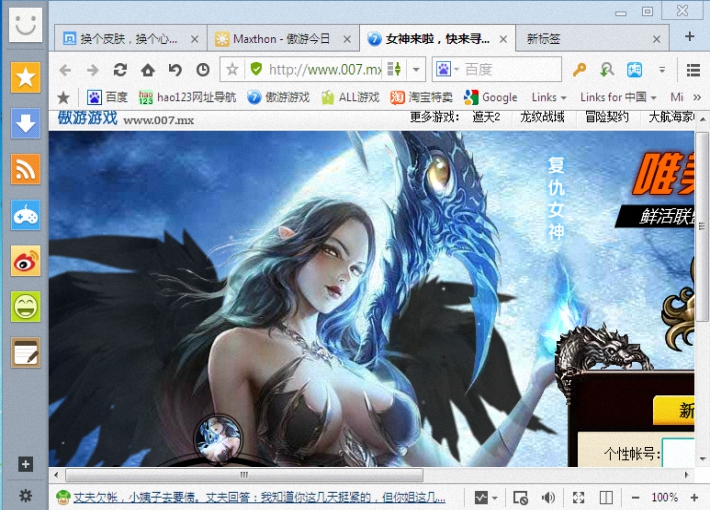
Task: Open the game controller sidebar icon
Action: coord(25,215)
